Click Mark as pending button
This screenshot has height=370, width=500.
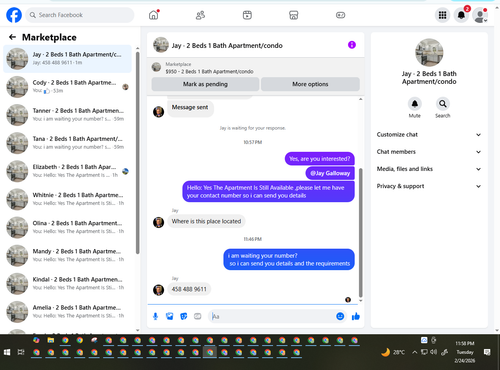(205, 84)
